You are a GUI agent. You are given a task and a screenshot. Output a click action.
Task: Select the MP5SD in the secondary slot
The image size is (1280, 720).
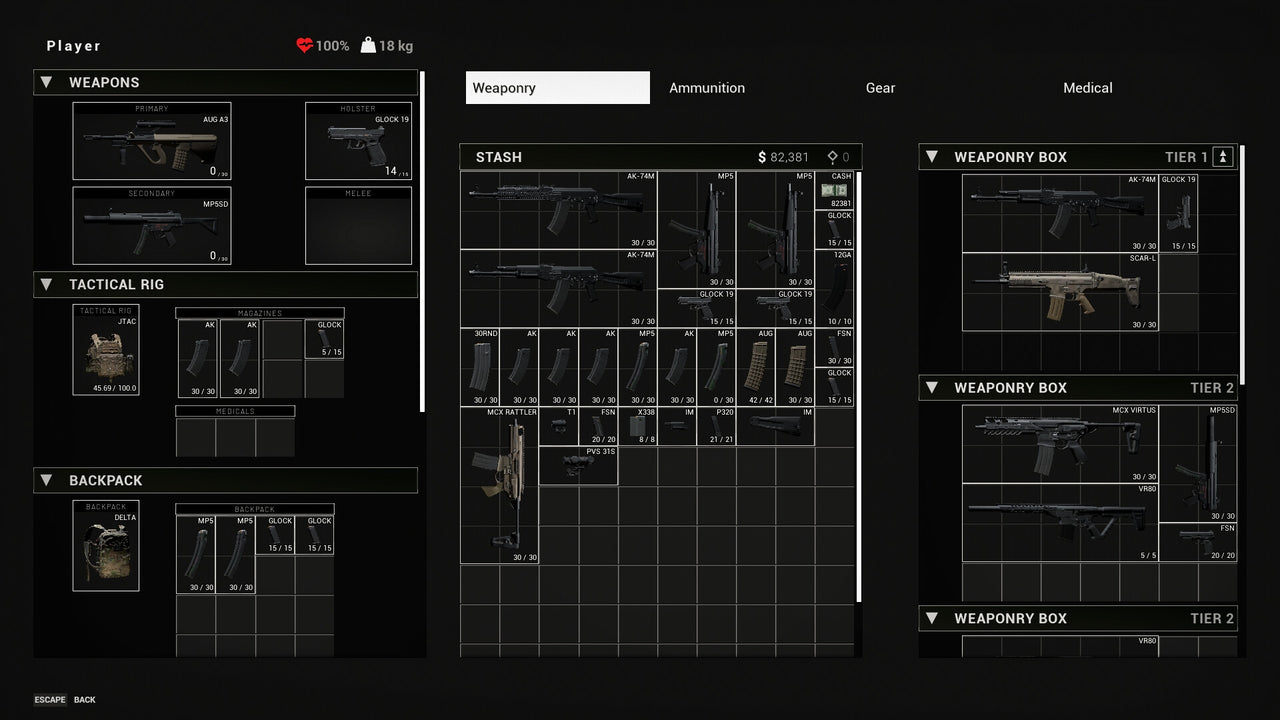click(x=152, y=225)
